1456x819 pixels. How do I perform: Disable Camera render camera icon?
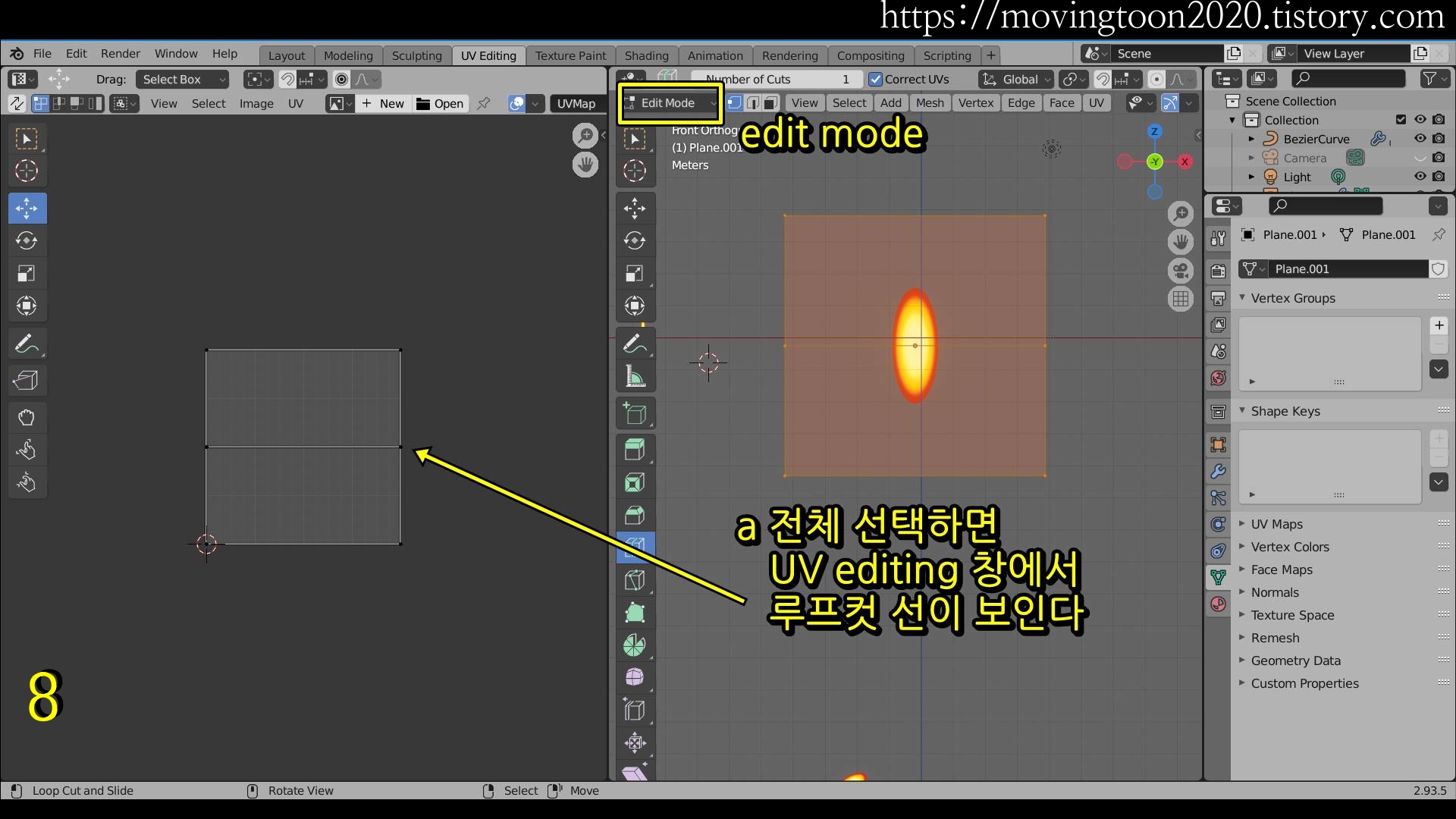tap(1439, 158)
